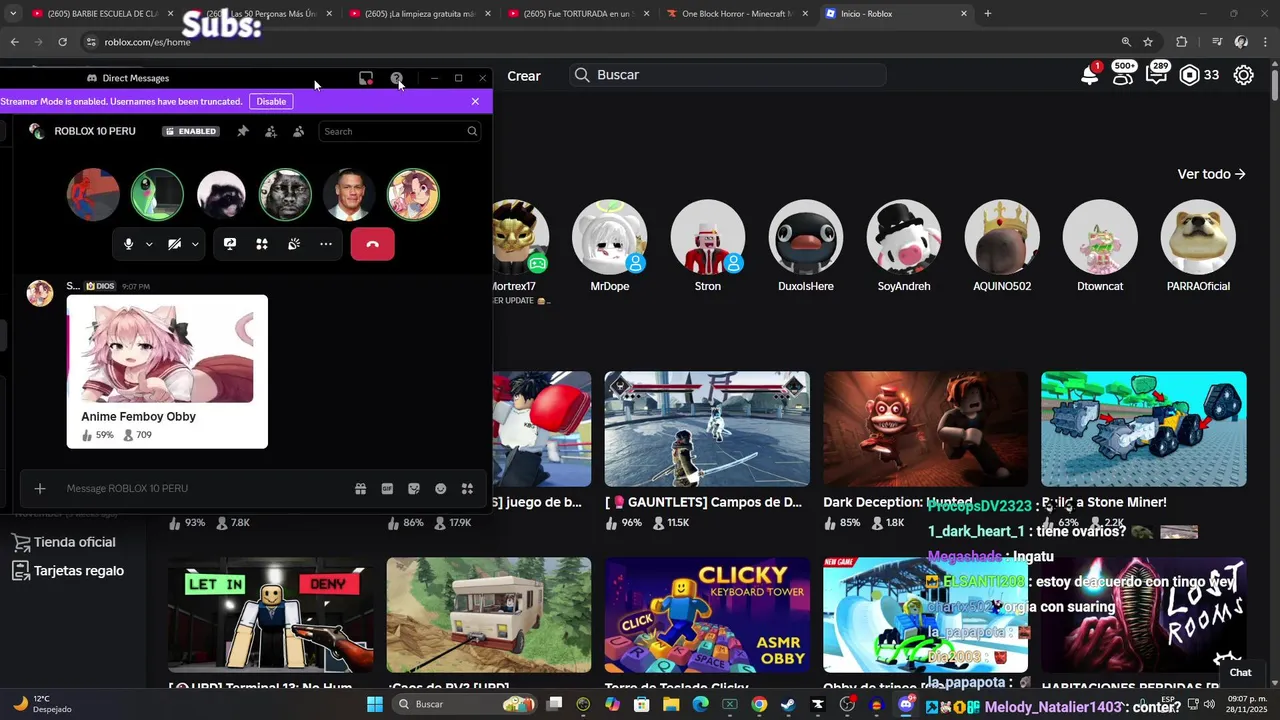Open microphone options dropdown arrow
Viewport: 1280px width, 720px height.
pyautogui.click(x=149, y=244)
